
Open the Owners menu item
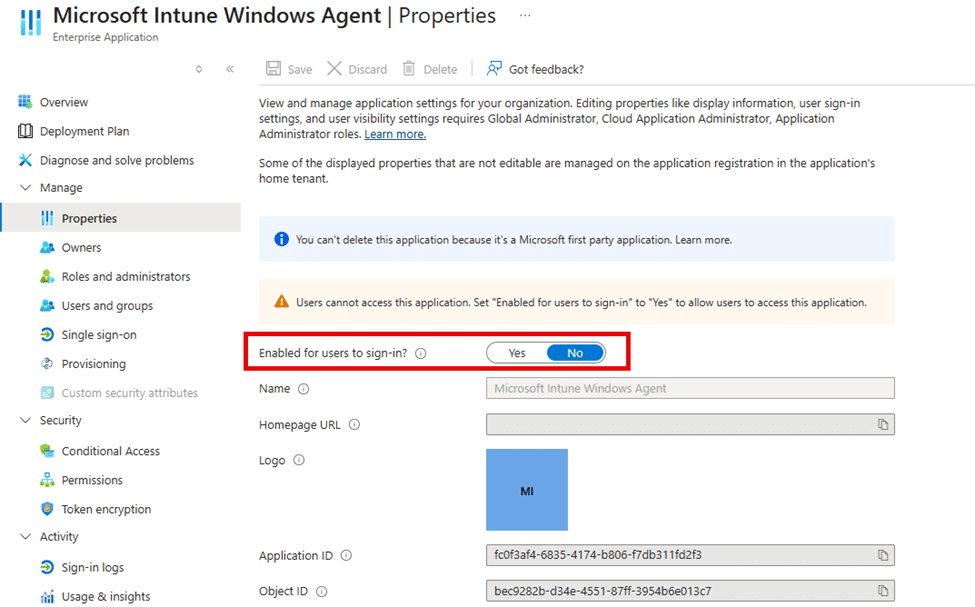(x=81, y=248)
